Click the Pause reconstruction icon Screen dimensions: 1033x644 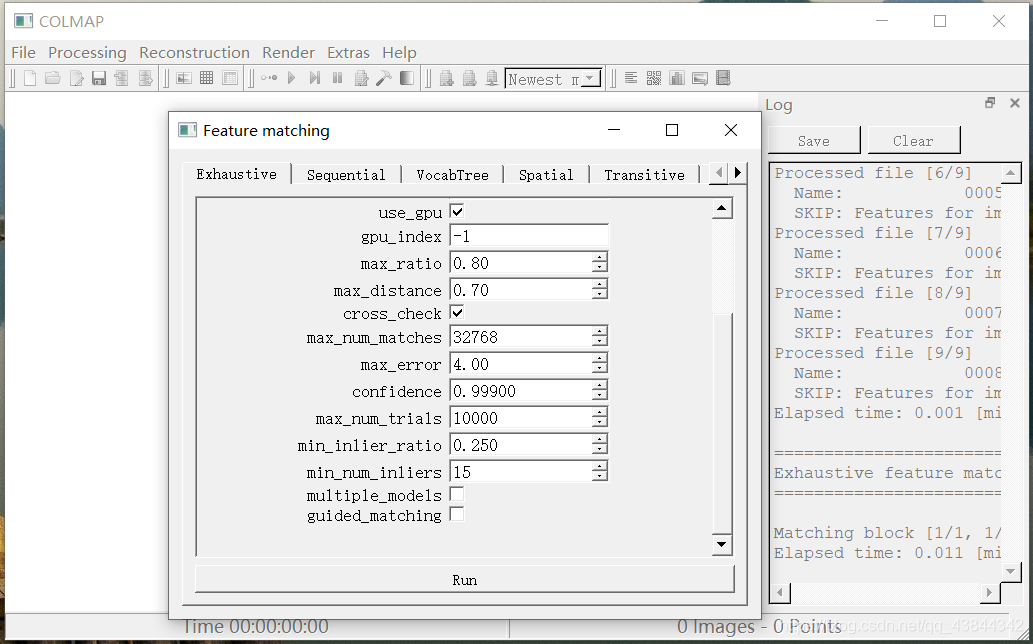pyautogui.click(x=337, y=78)
